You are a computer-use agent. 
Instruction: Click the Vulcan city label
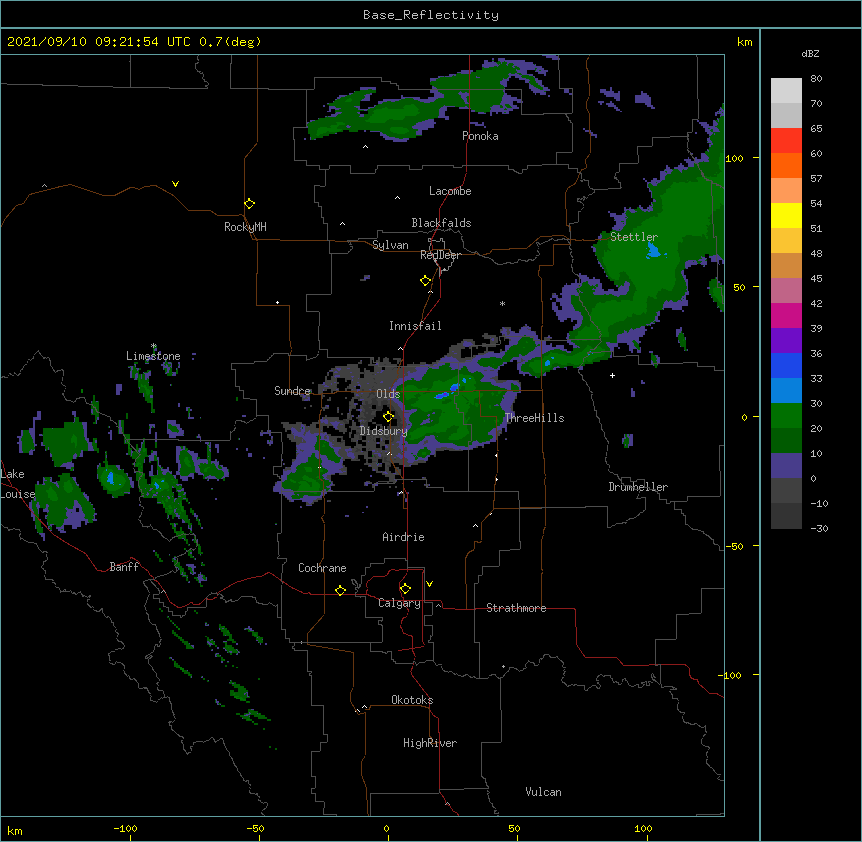(x=543, y=792)
